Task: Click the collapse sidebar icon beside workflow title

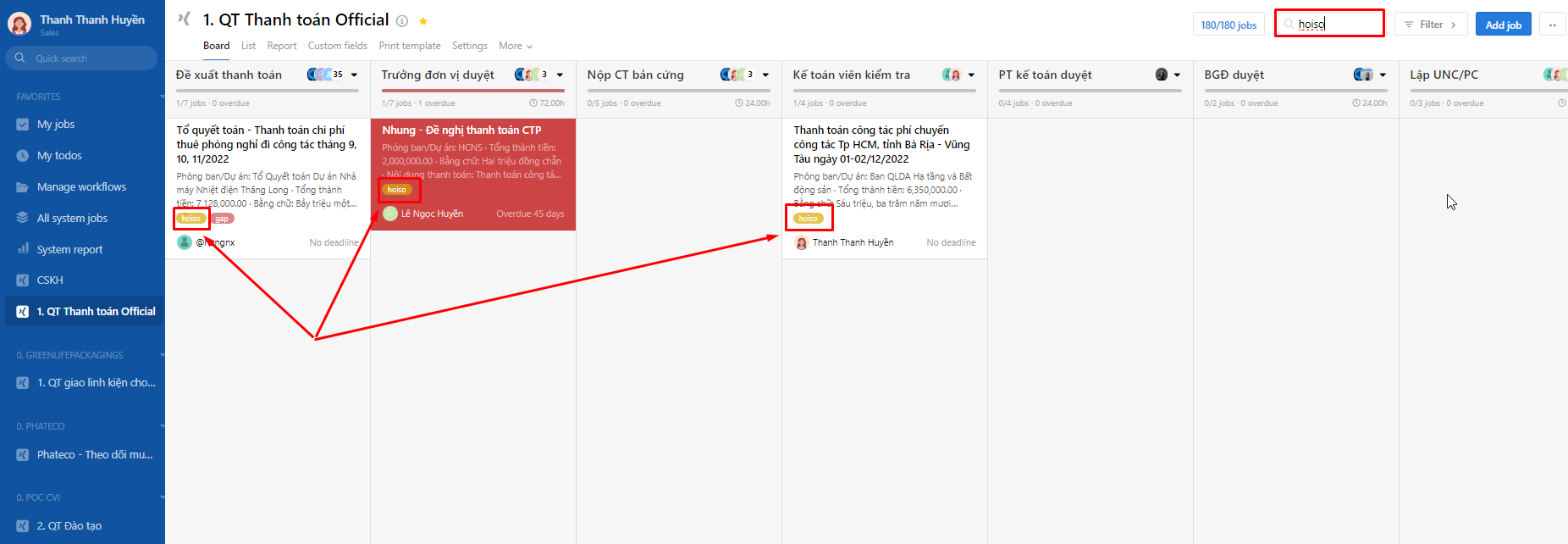Action: click(184, 19)
